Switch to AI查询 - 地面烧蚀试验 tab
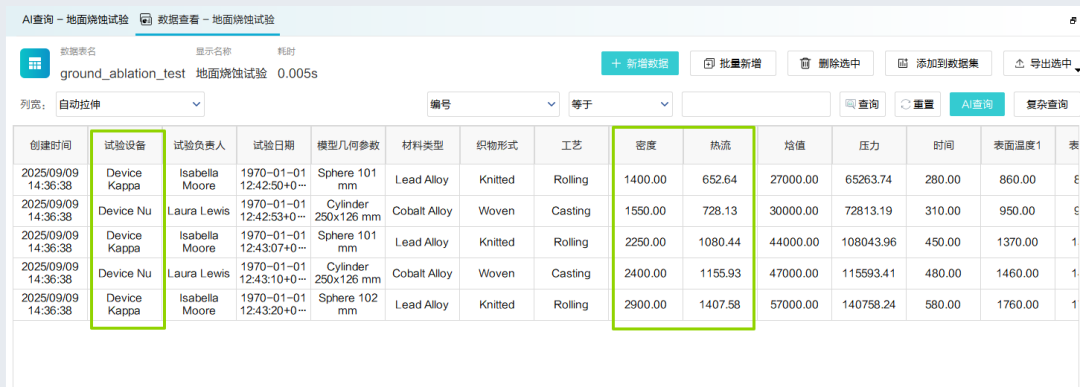Screen dimensions: 1080x387 pos(75,19)
